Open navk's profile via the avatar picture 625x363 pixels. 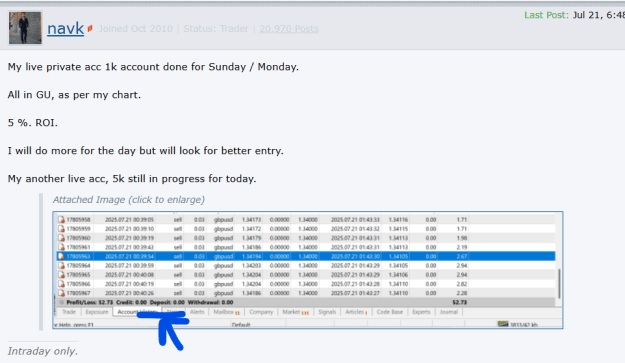[25, 28]
